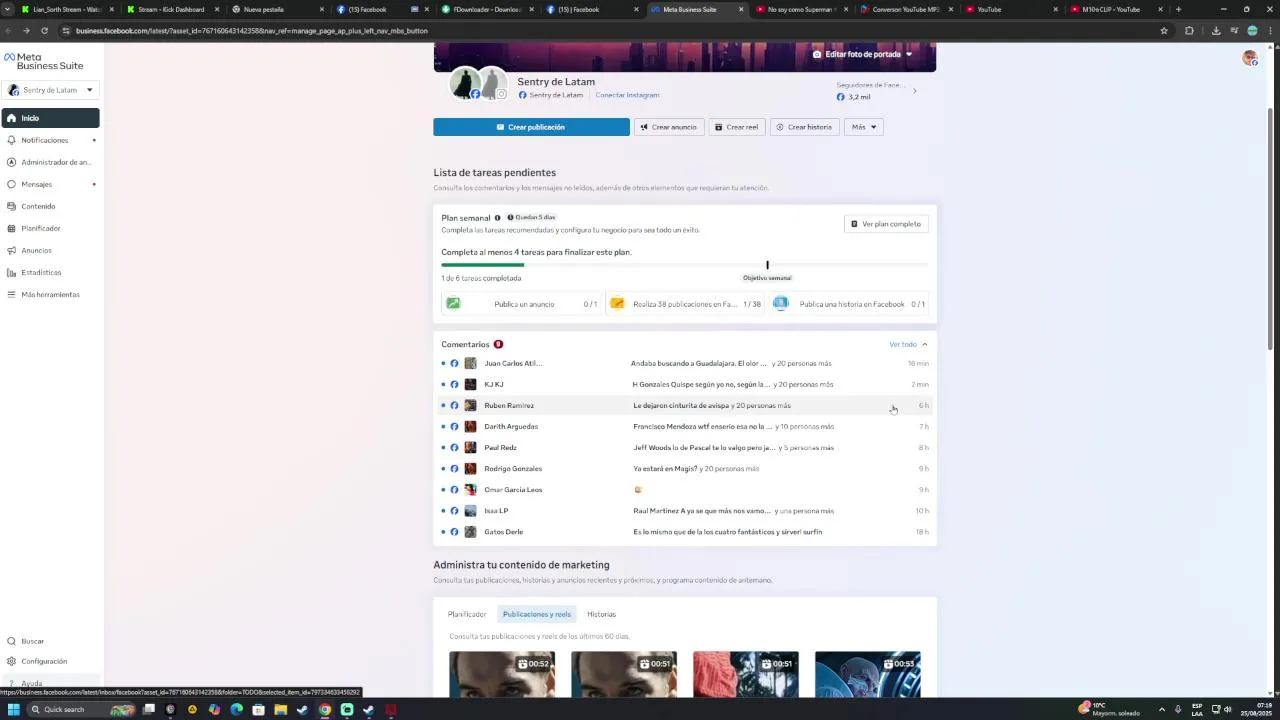Open comment from Paul Redz
1280x720 pixels.
pyautogui.click(x=685, y=447)
